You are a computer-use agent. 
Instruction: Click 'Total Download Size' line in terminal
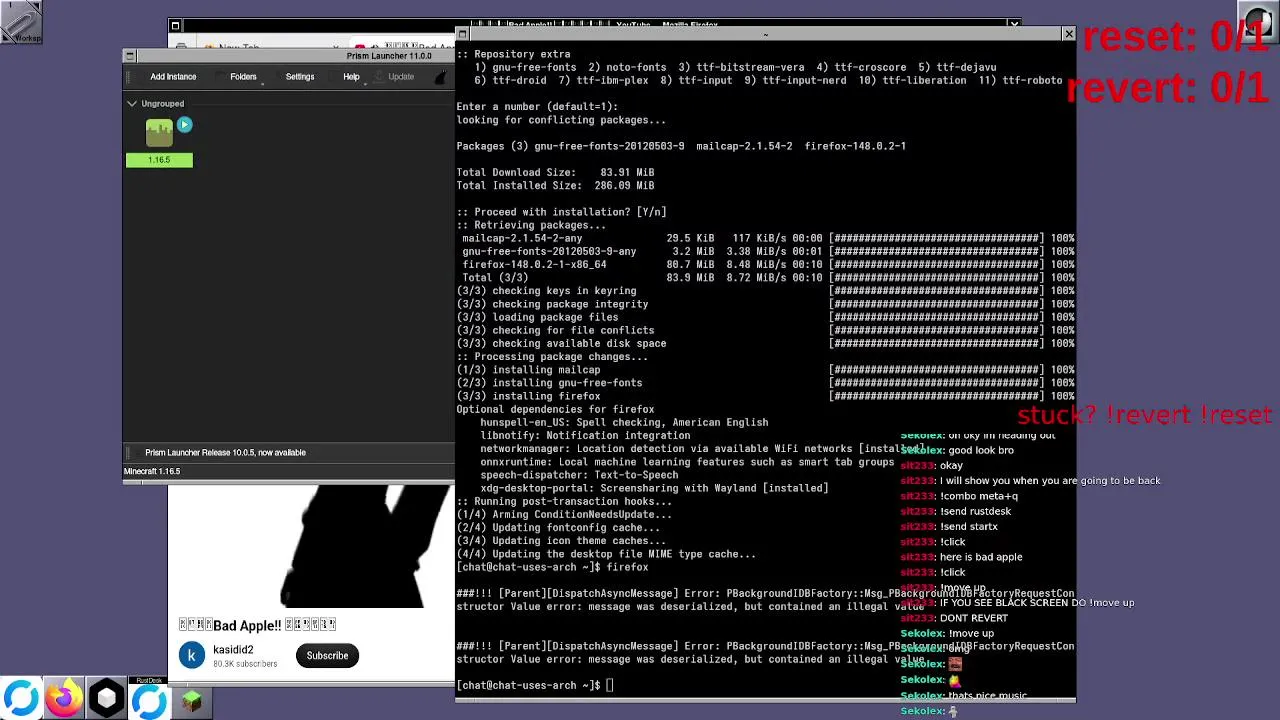coord(555,172)
